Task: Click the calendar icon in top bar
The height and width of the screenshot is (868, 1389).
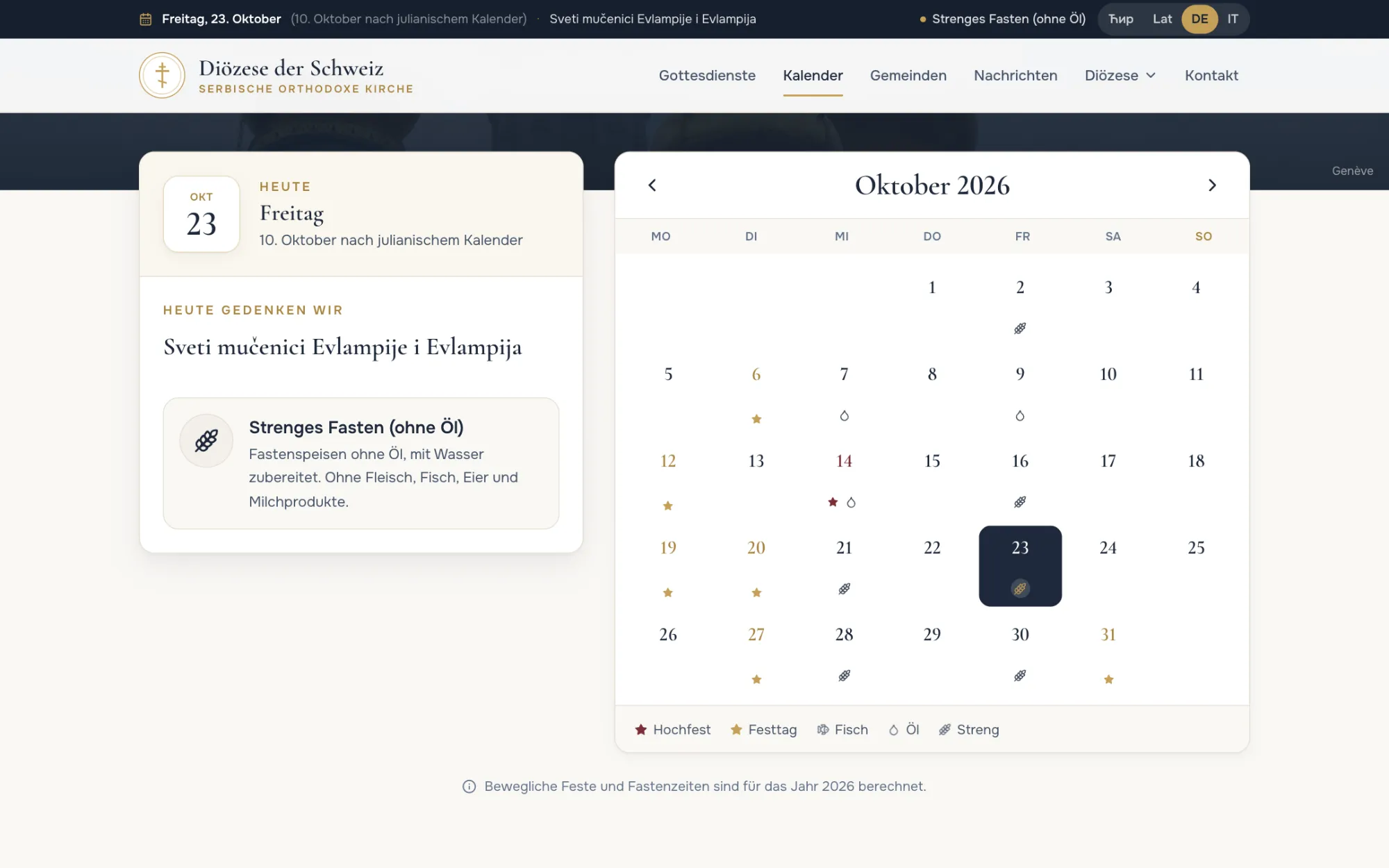Action: 146,19
